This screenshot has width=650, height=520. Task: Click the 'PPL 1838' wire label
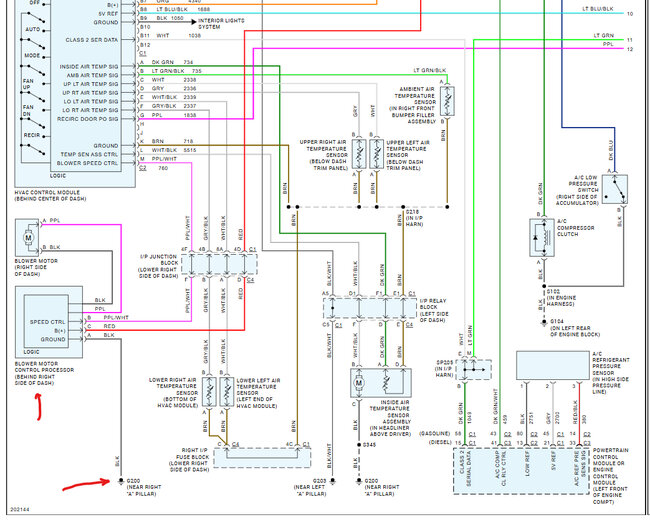click(x=174, y=115)
